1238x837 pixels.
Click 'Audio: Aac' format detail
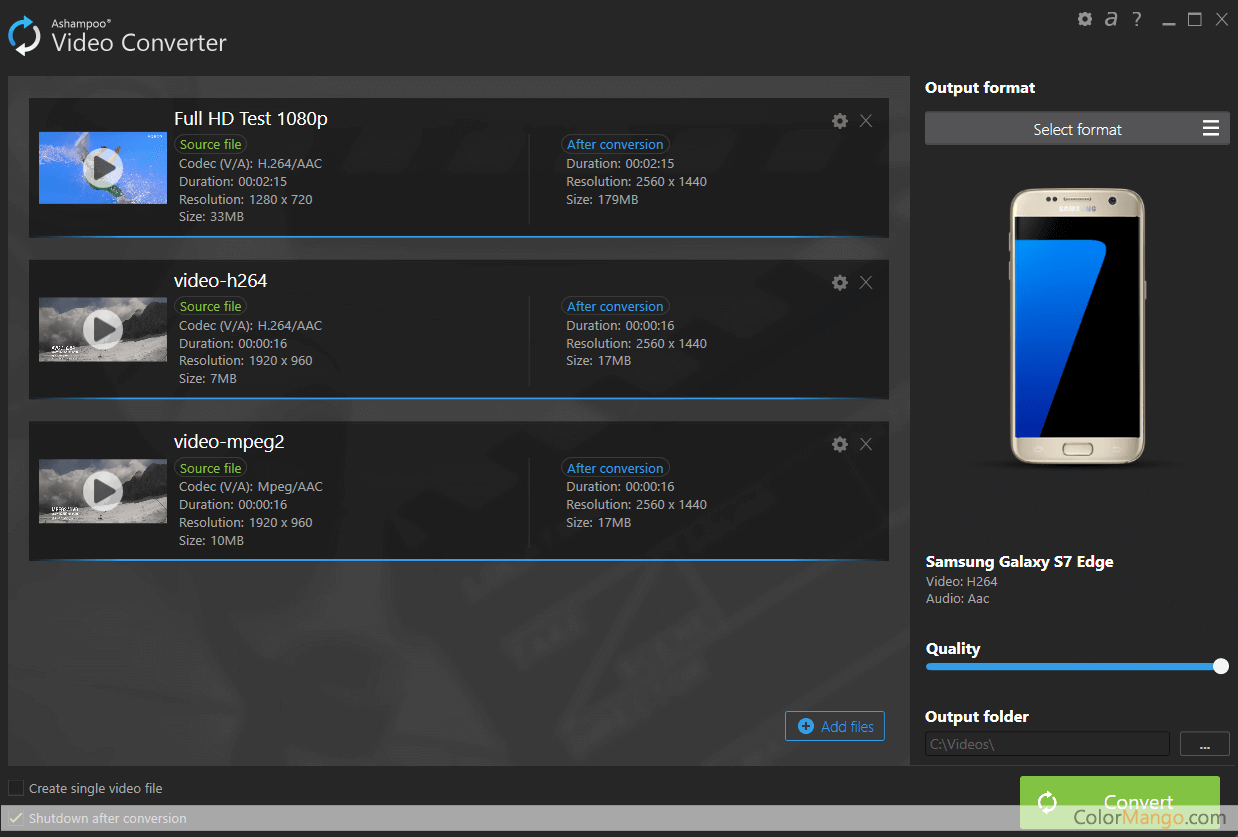coord(957,599)
